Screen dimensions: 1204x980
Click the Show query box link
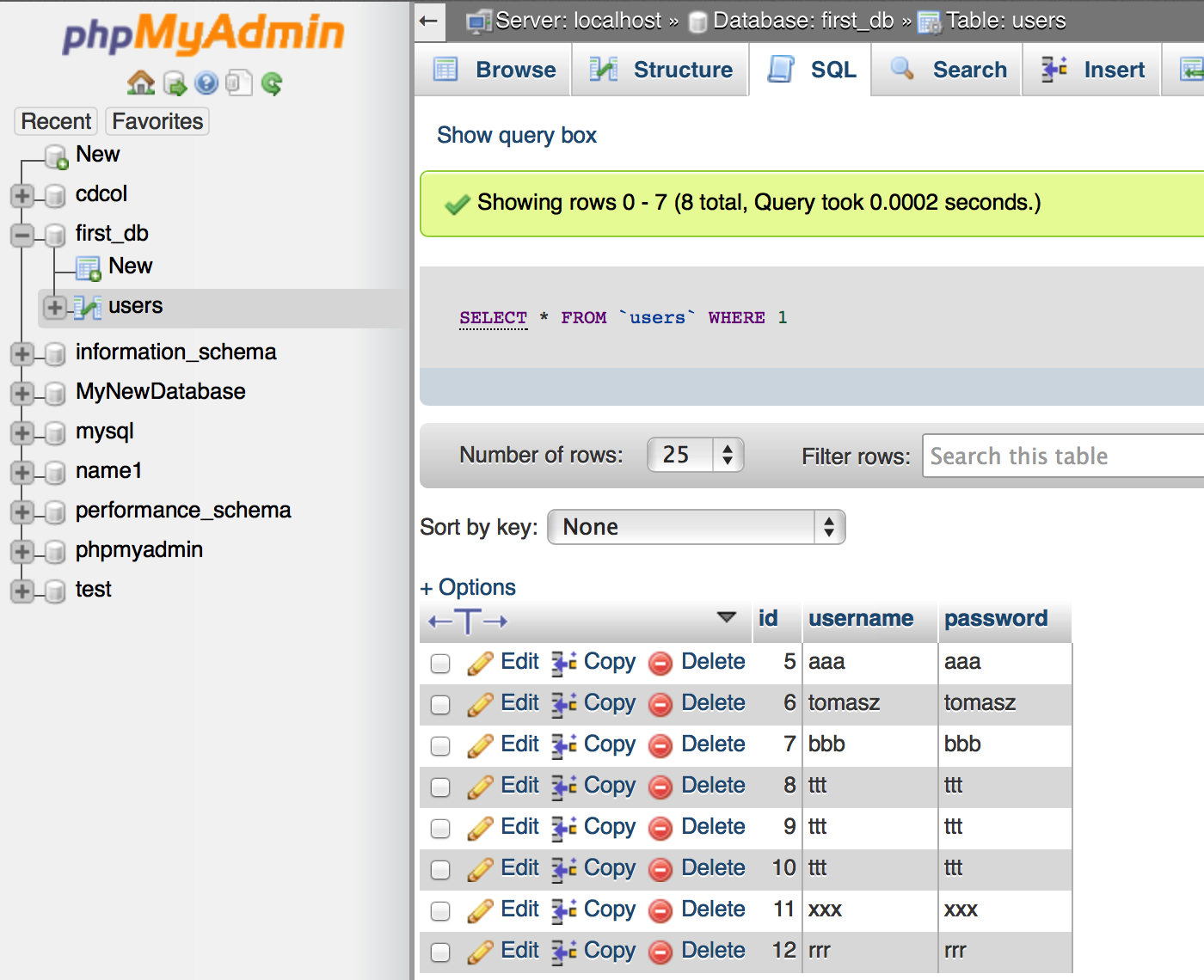517,135
